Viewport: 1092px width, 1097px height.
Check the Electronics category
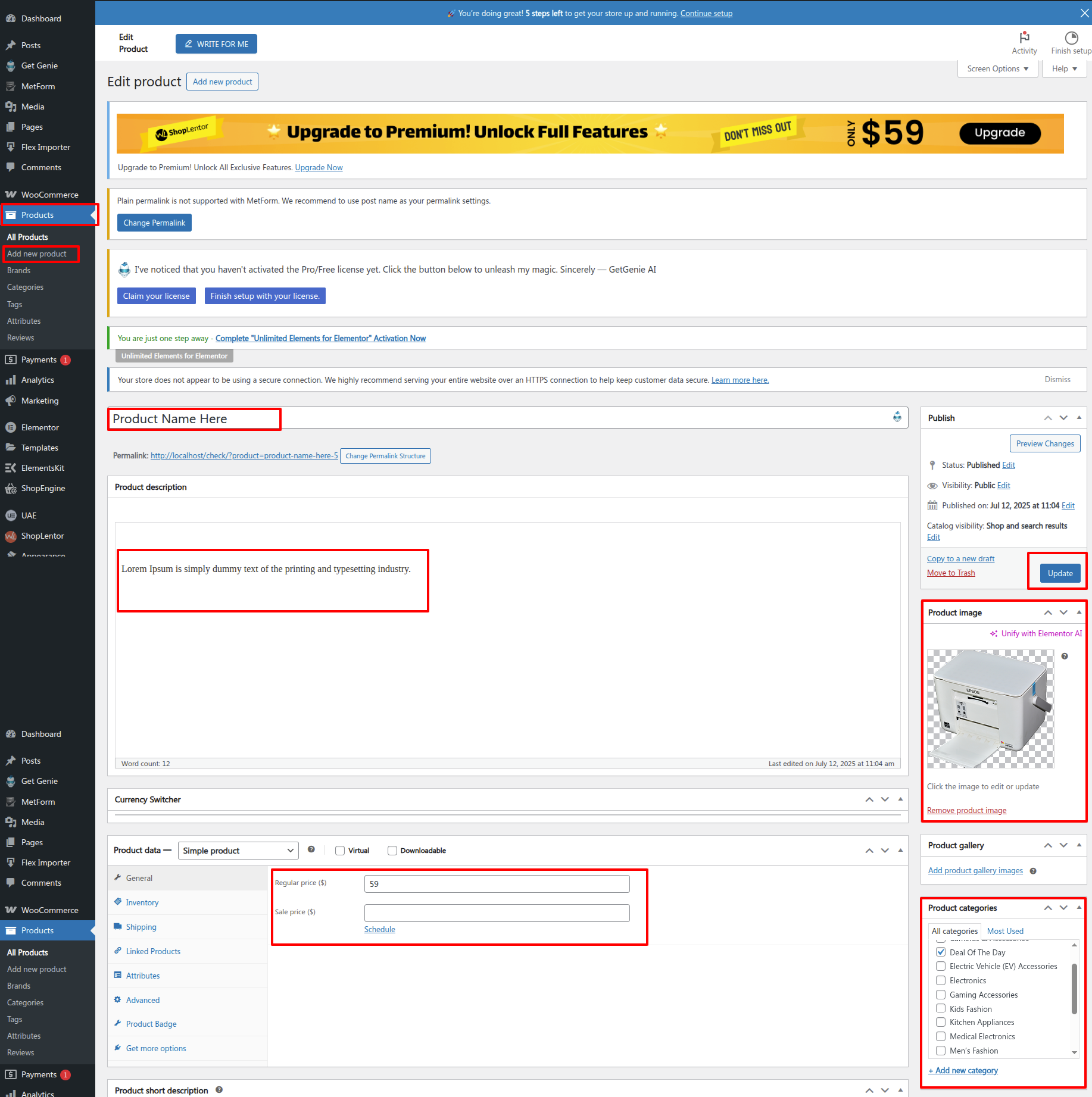(941, 980)
